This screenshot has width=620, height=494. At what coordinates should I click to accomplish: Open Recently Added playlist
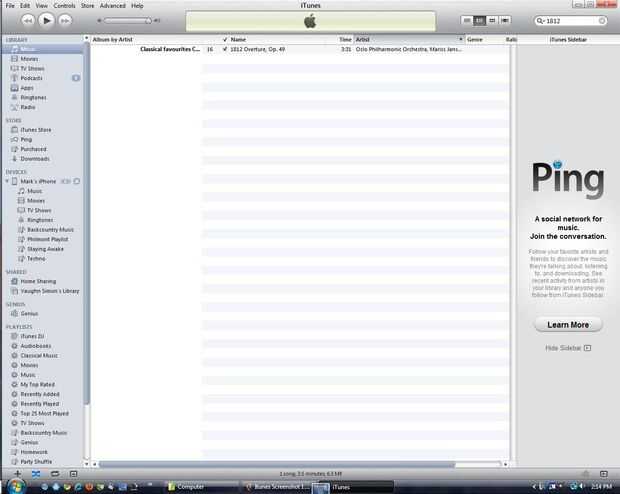[40, 394]
